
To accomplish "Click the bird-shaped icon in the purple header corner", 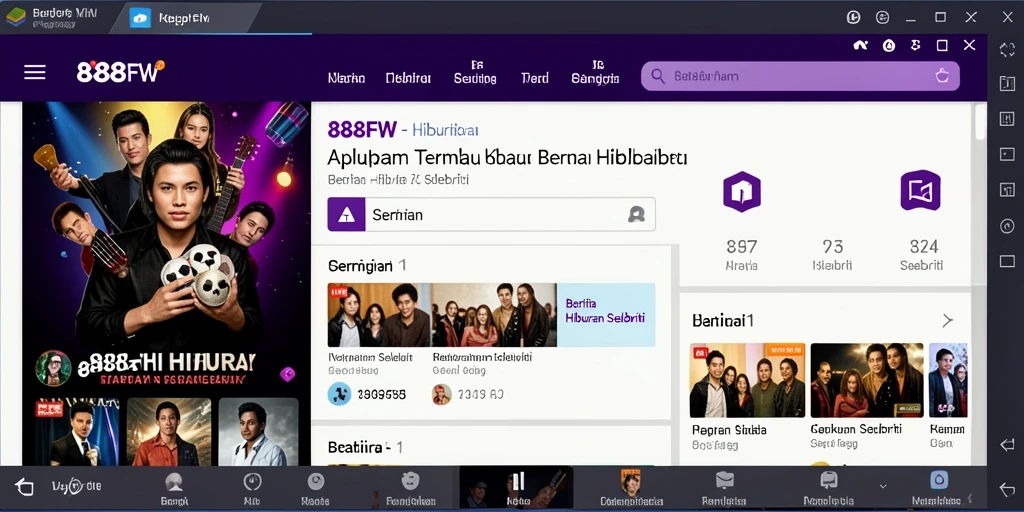I will click(861, 45).
